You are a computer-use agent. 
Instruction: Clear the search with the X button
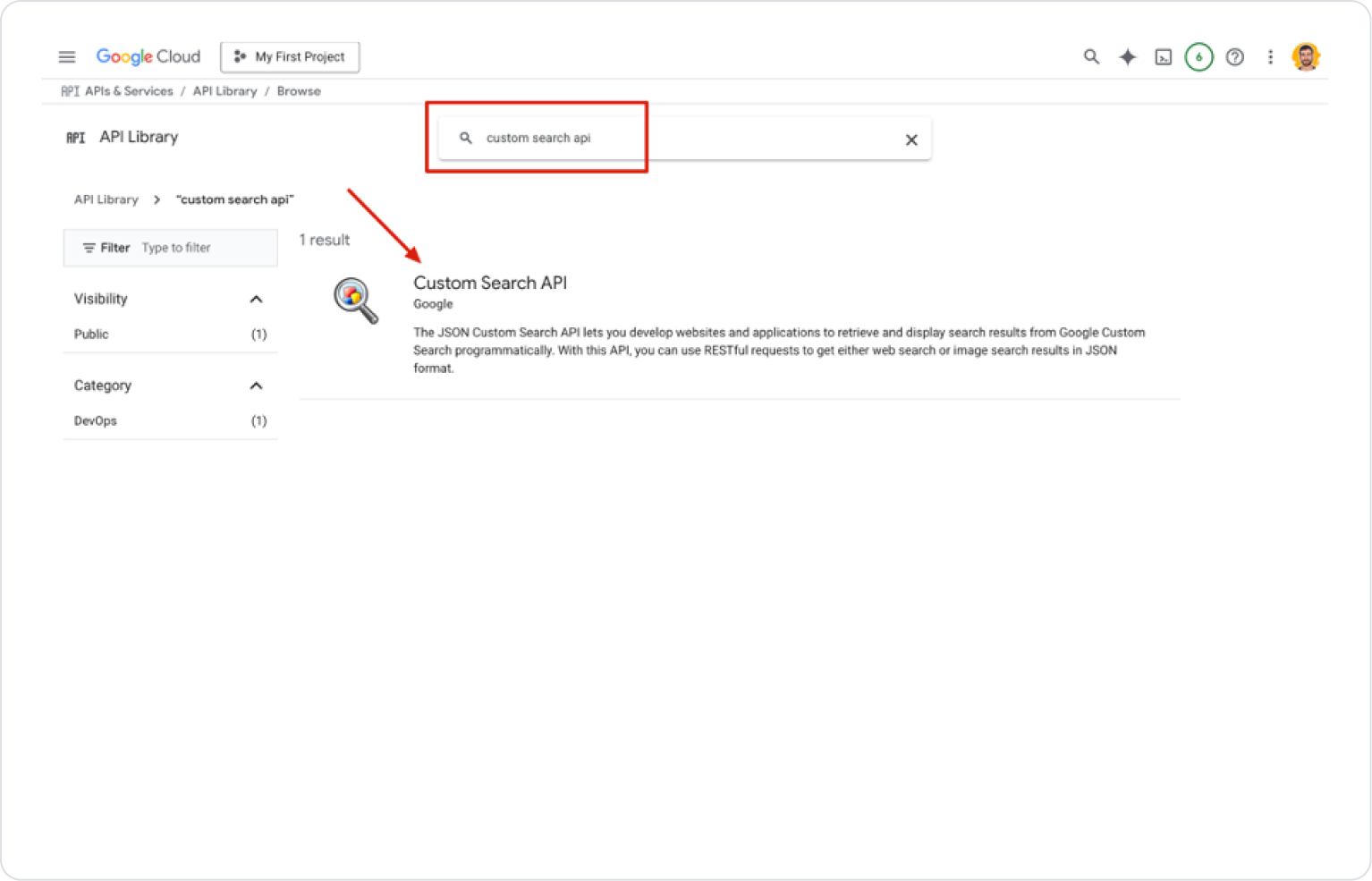[x=911, y=140]
